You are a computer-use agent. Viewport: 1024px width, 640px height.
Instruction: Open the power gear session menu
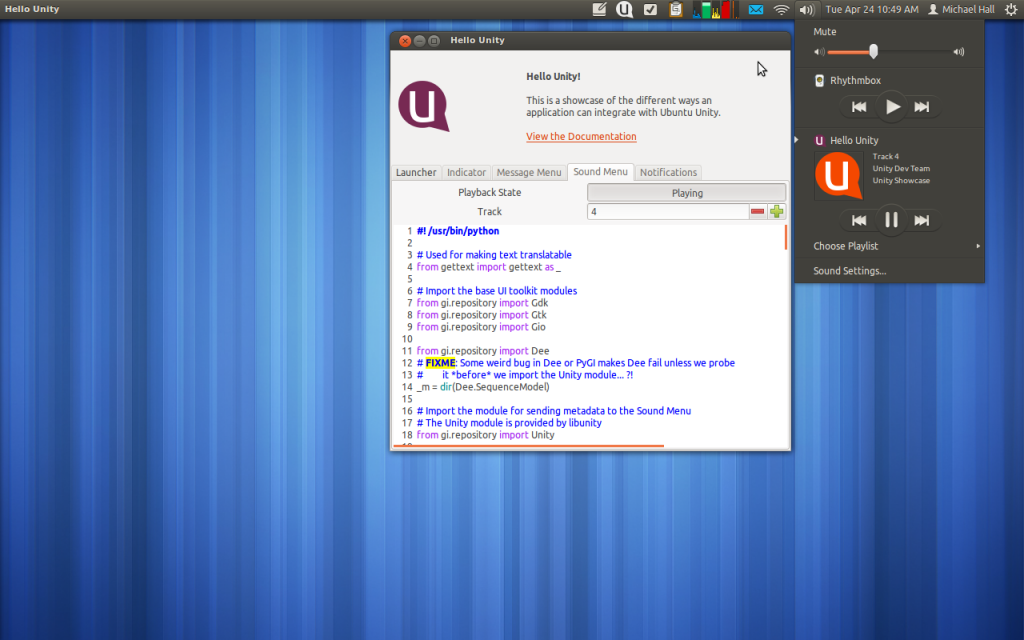(x=1011, y=9)
